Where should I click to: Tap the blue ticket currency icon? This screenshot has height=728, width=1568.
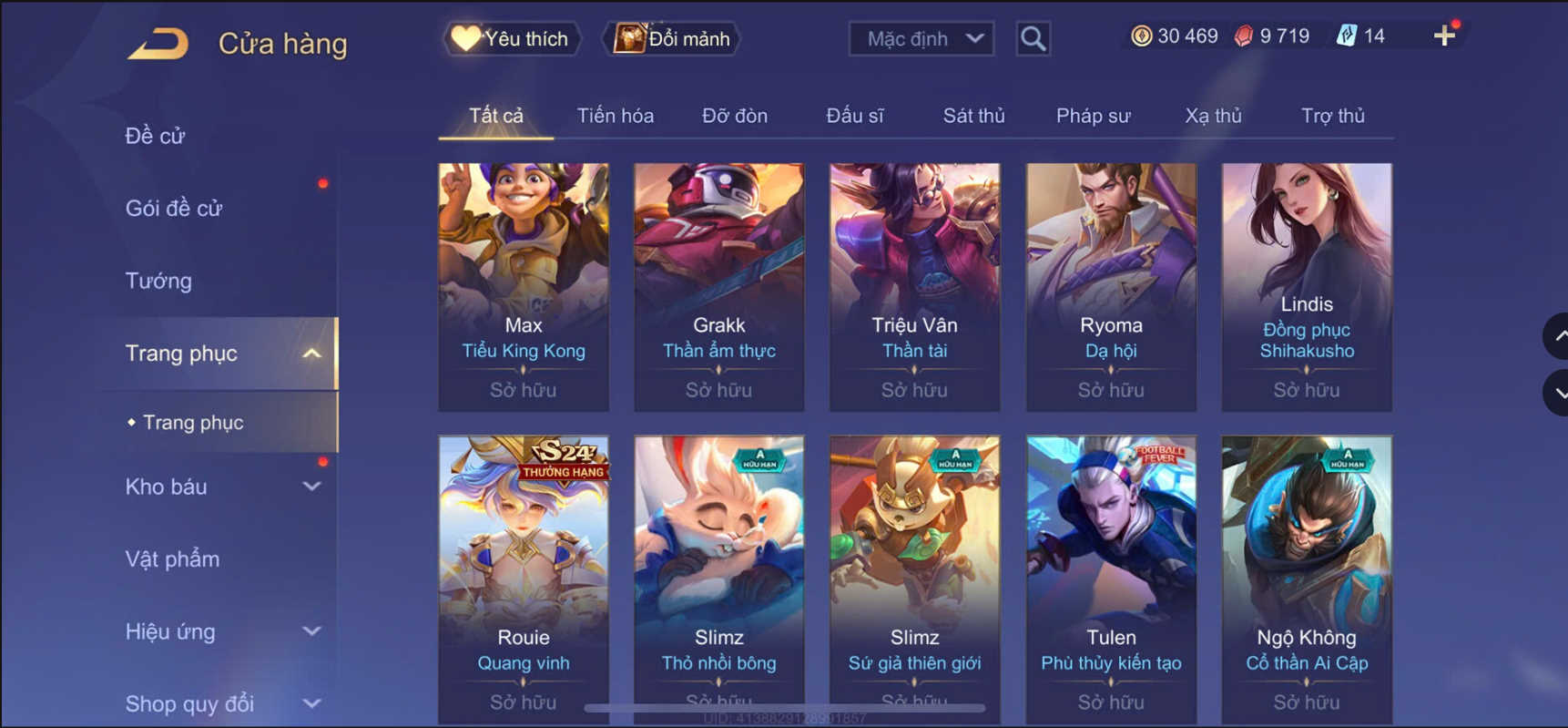tap(1347, 36)
